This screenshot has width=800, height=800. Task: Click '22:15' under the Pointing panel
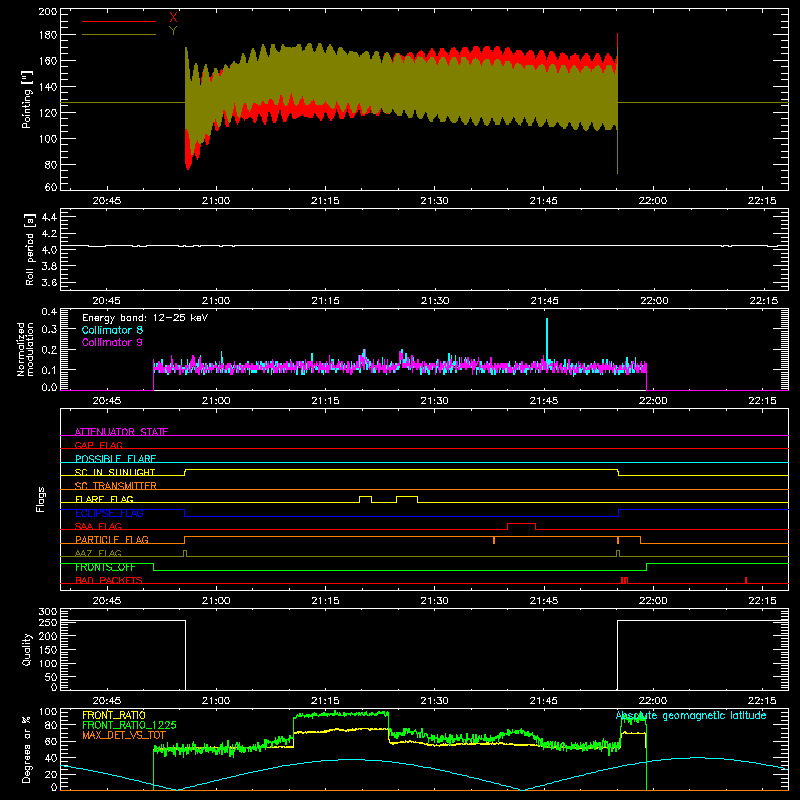[762, 201]
